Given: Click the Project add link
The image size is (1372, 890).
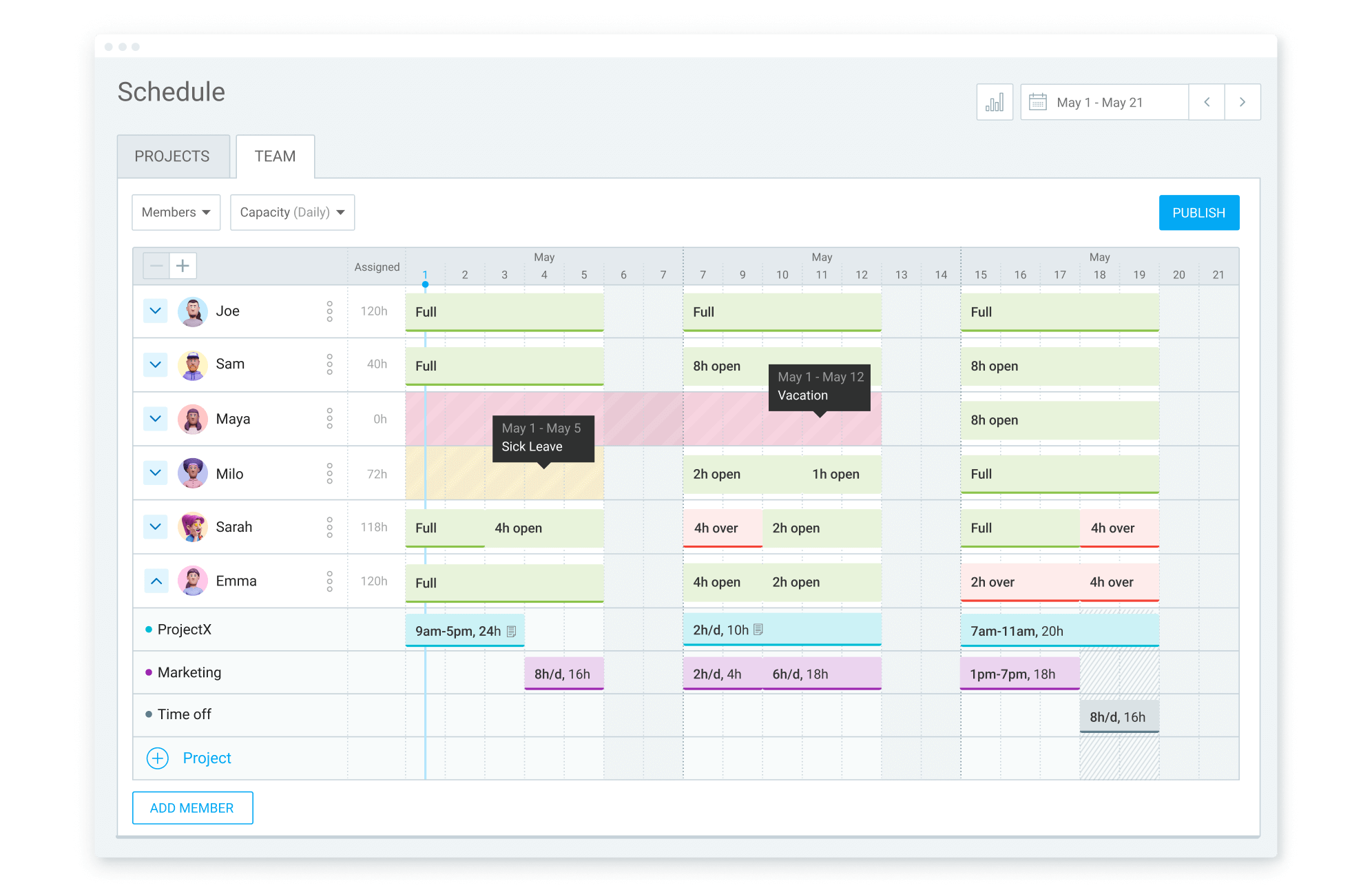Looking at the screenshot, I should (207, 758).
